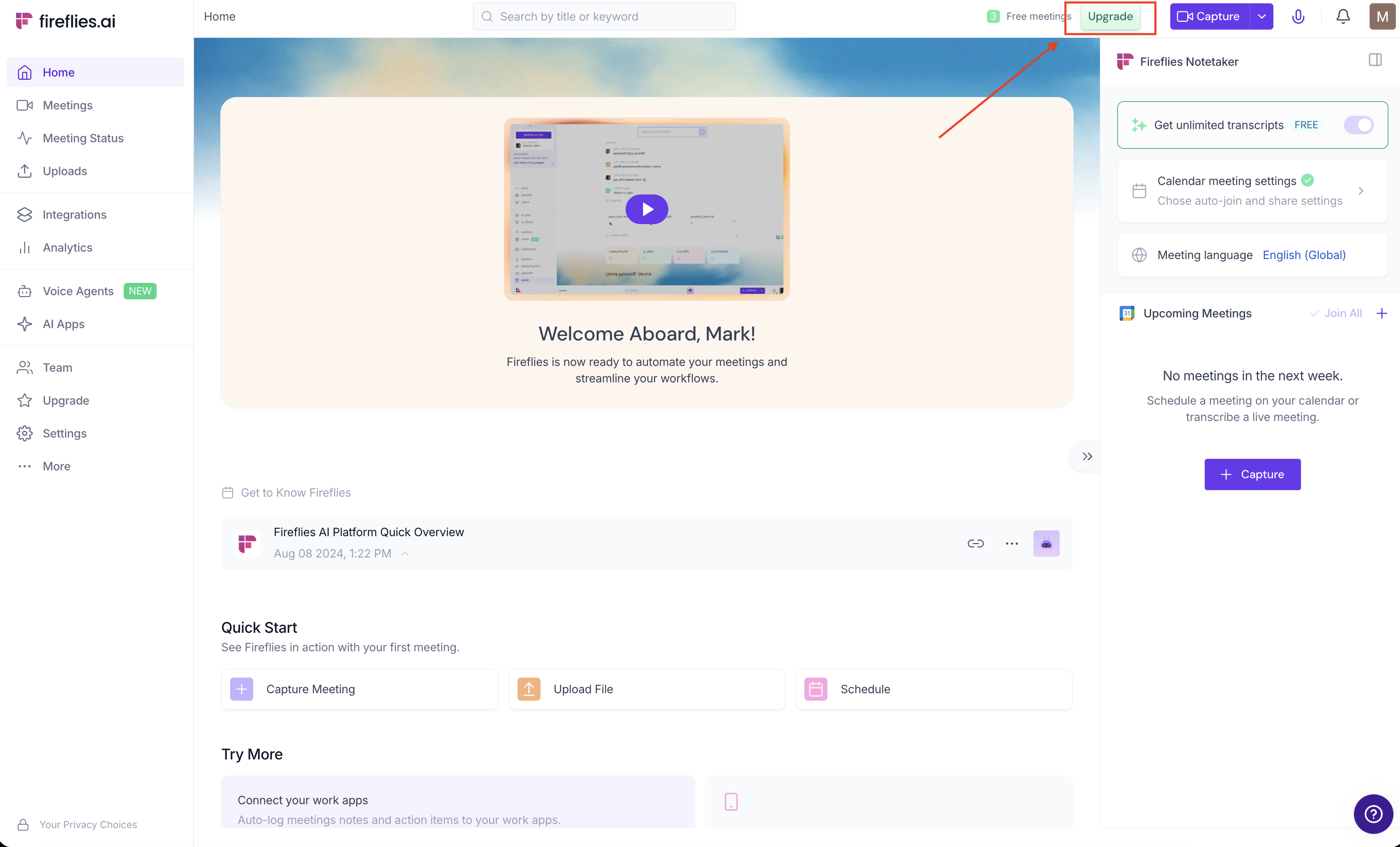
Task: Open Capture button dropdown arrow
Action: (x=1261, y=16)
